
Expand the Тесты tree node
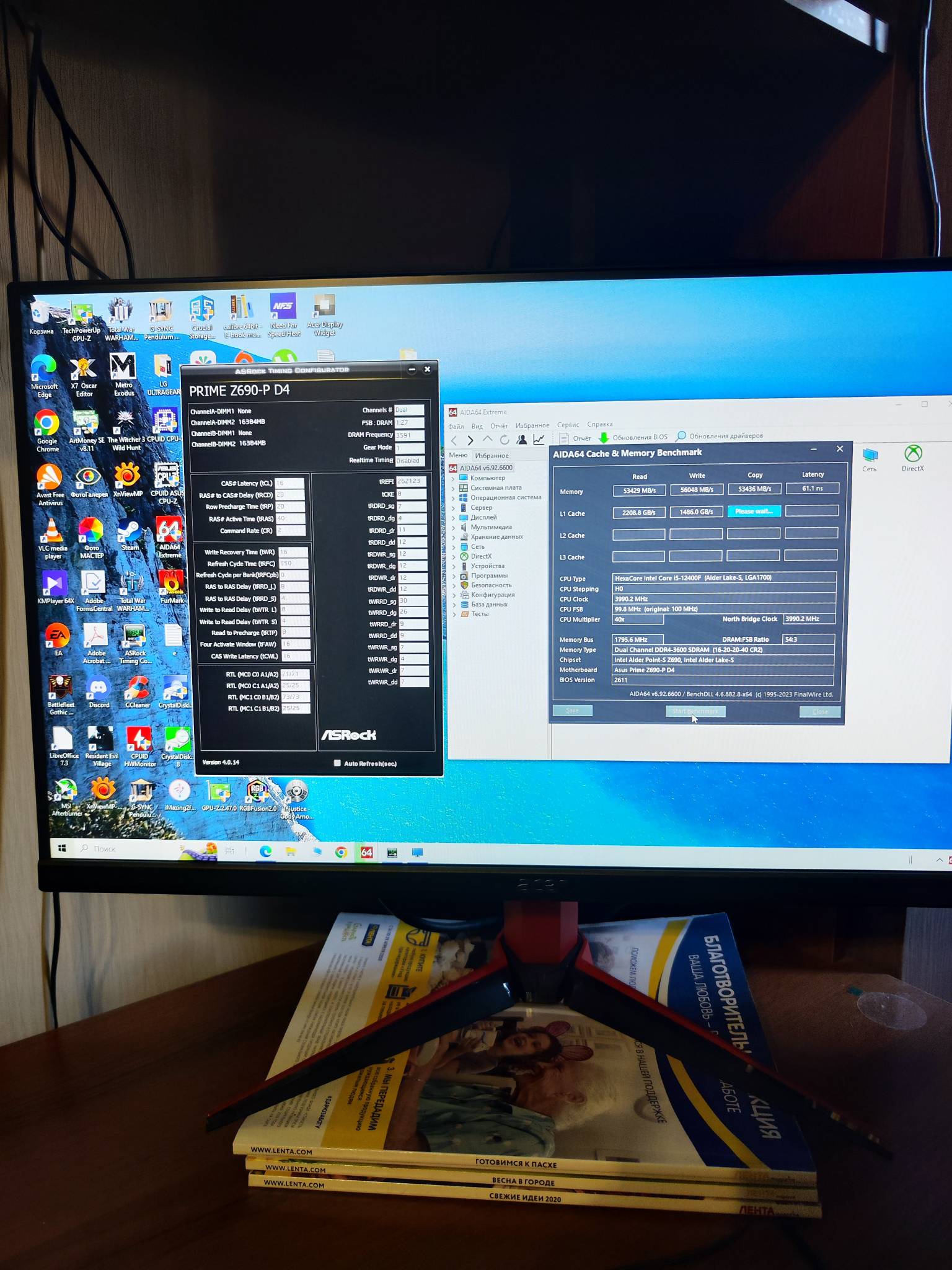[454, 615]
